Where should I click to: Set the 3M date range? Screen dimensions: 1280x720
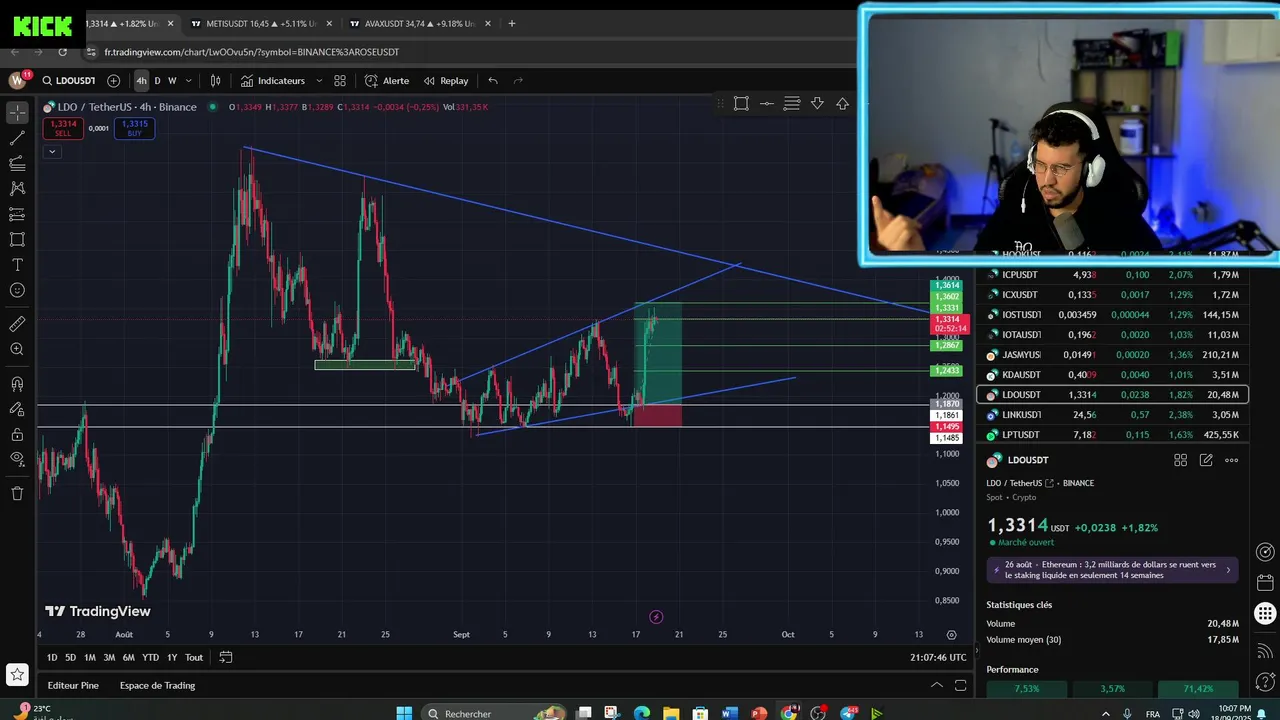coord(109,657)
